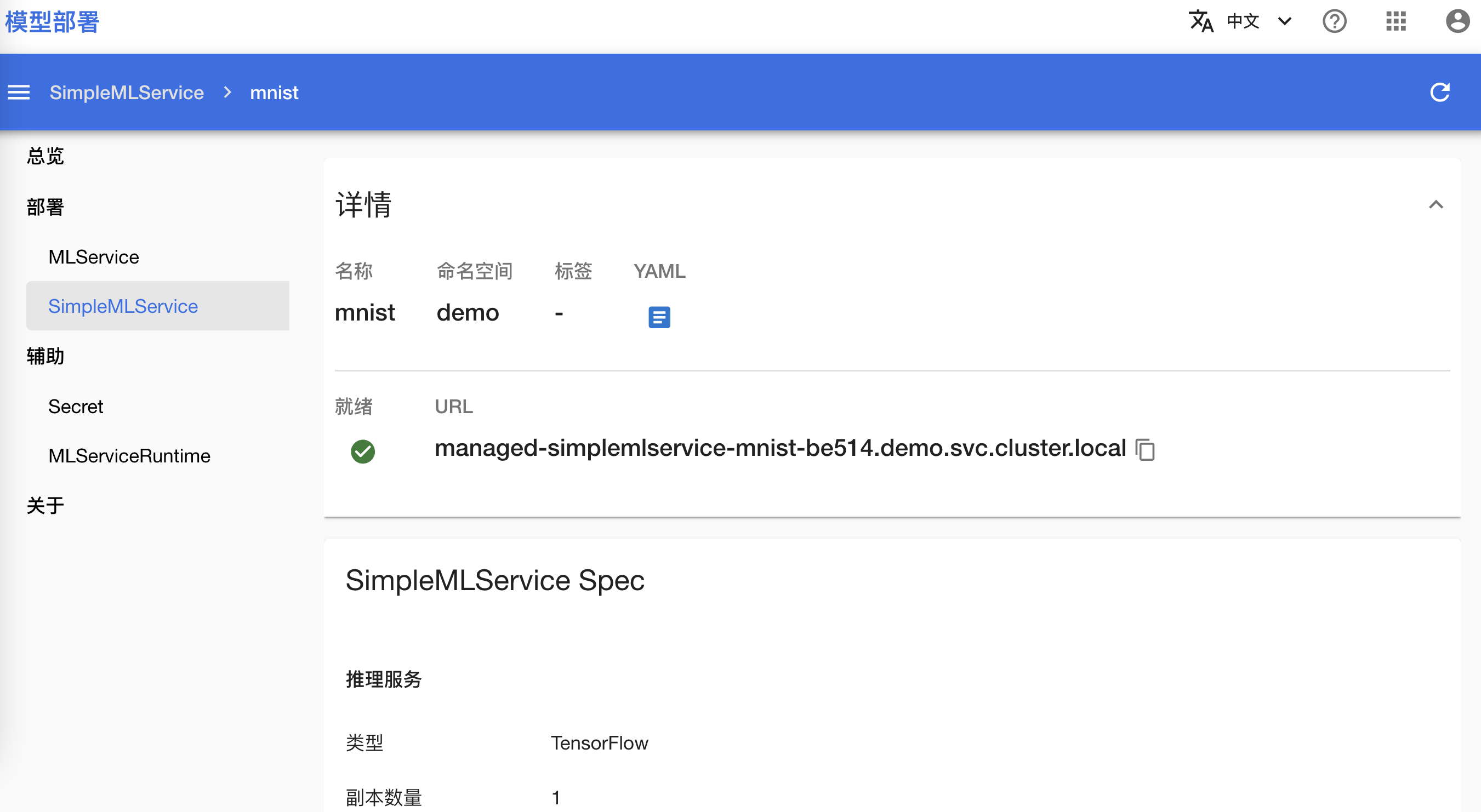Open the apps grid icon
Viewport: 1481px width, 812px height.
click(1396, 22)
